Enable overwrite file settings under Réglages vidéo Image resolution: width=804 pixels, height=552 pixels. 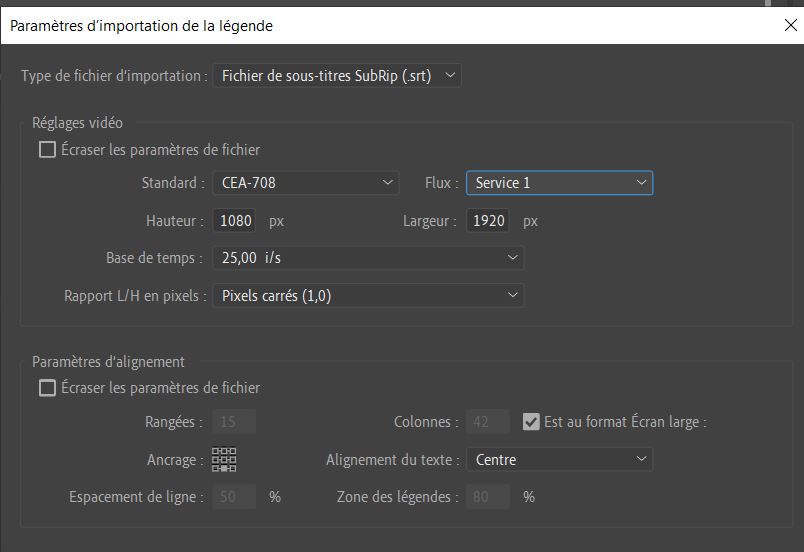point(48,150)
